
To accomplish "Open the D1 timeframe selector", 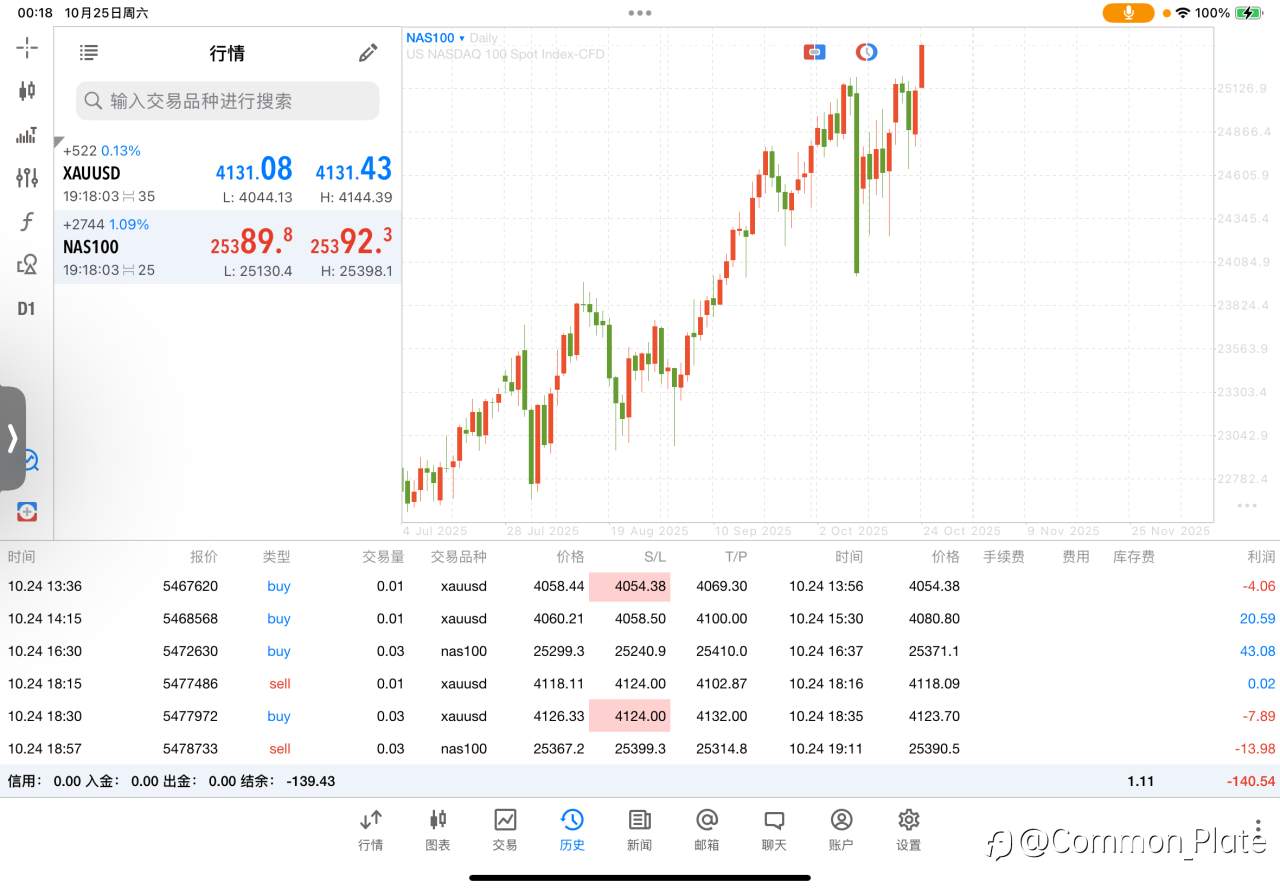I will click(27, 309).
